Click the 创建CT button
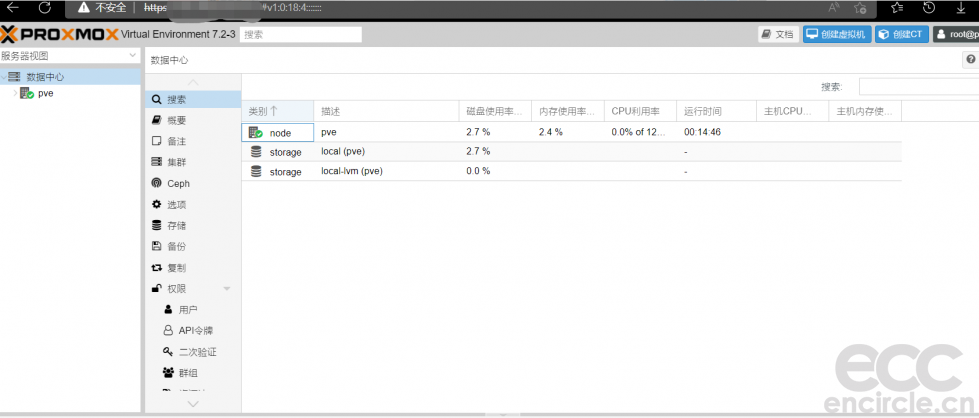The height and width of the screenshot is (418, 979). click(902, 34)
